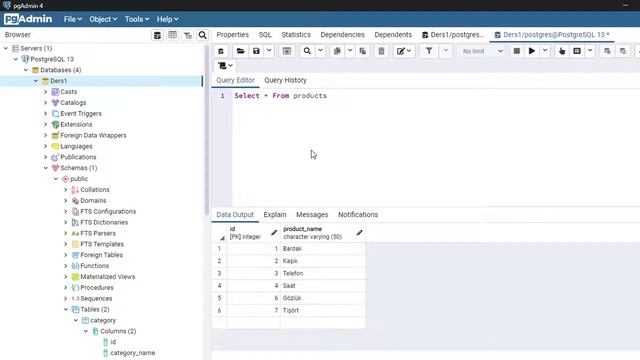This screenshot has width=640, height=360.
Task: Open the Query History tab
Action: coord(285,80)
